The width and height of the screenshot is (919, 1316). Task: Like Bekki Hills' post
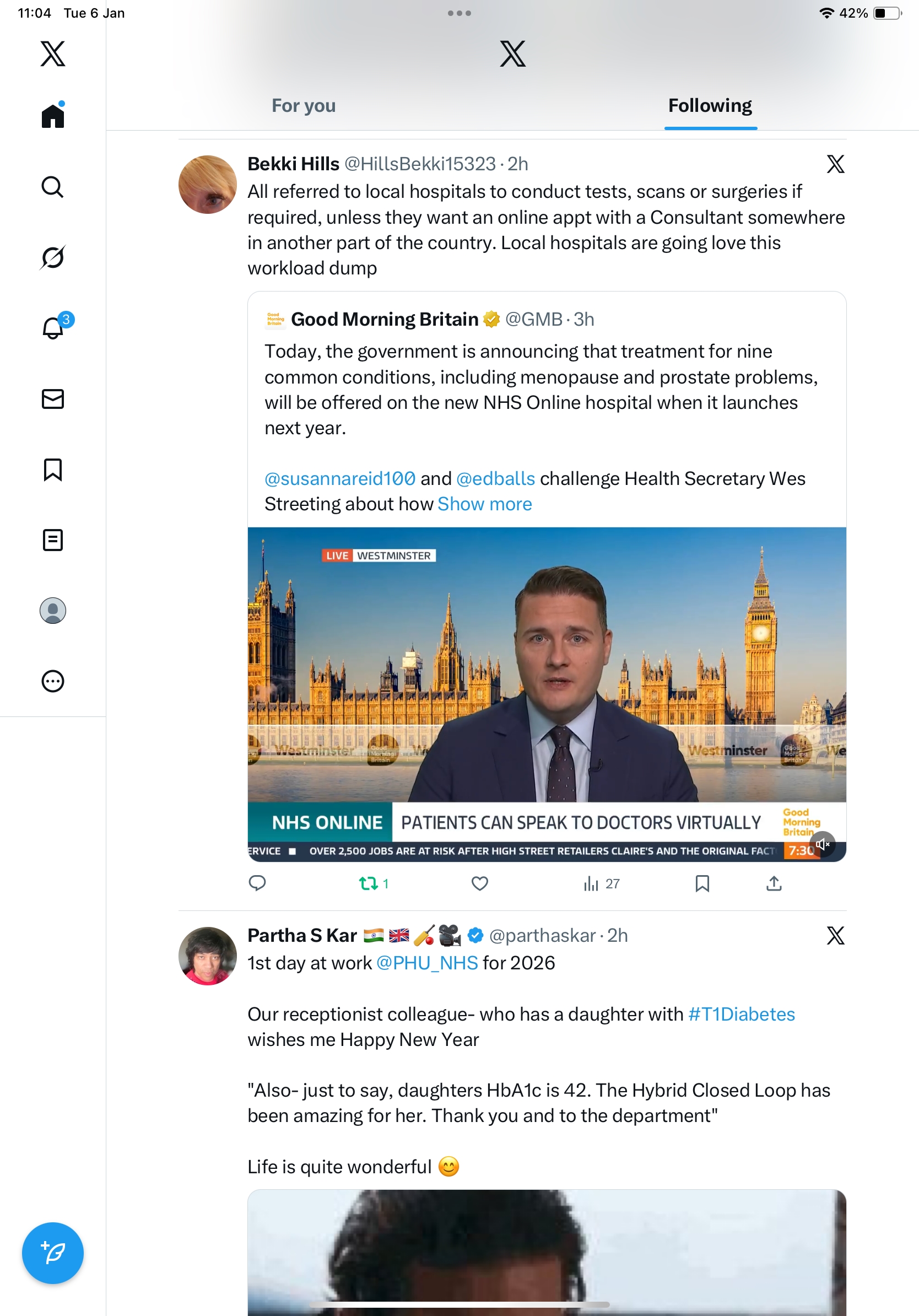click(x=479, y=883)
